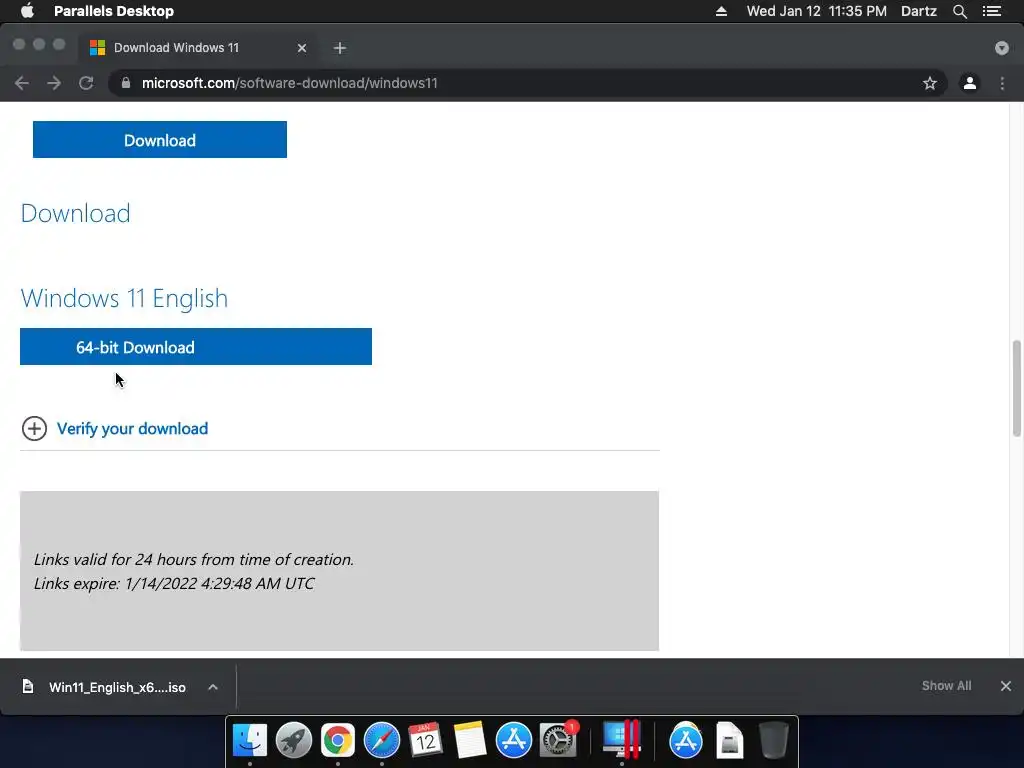Screen dimensions: 1024x768
Task: Open Notes from the dock
Action: tap(470, 740)
